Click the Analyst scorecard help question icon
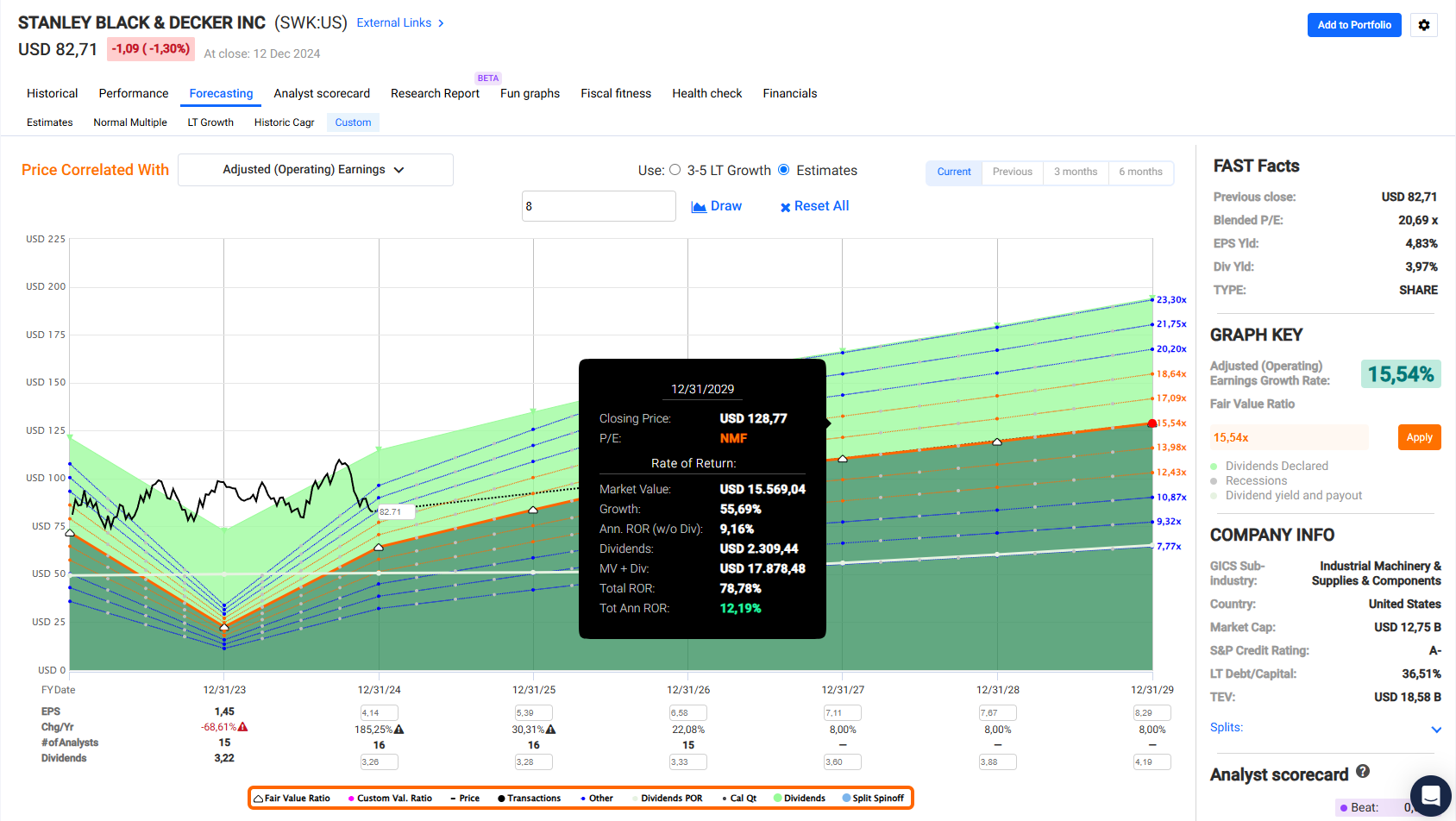 pos(1363,772)
